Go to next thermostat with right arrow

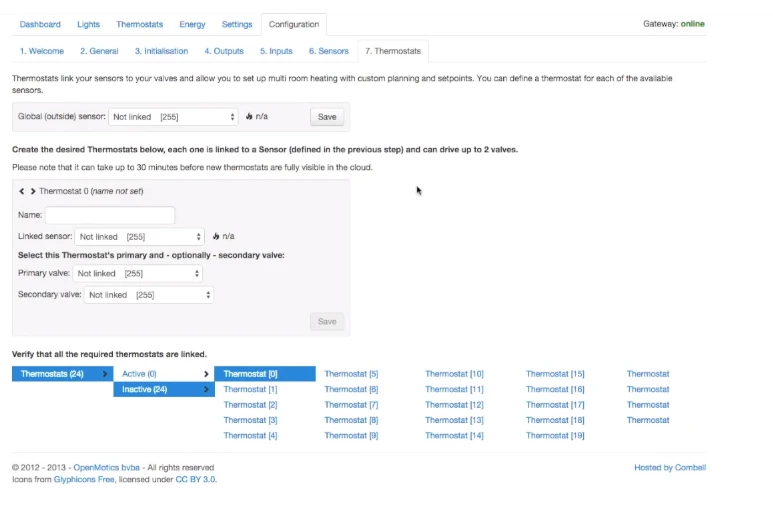tap(33, 191)
